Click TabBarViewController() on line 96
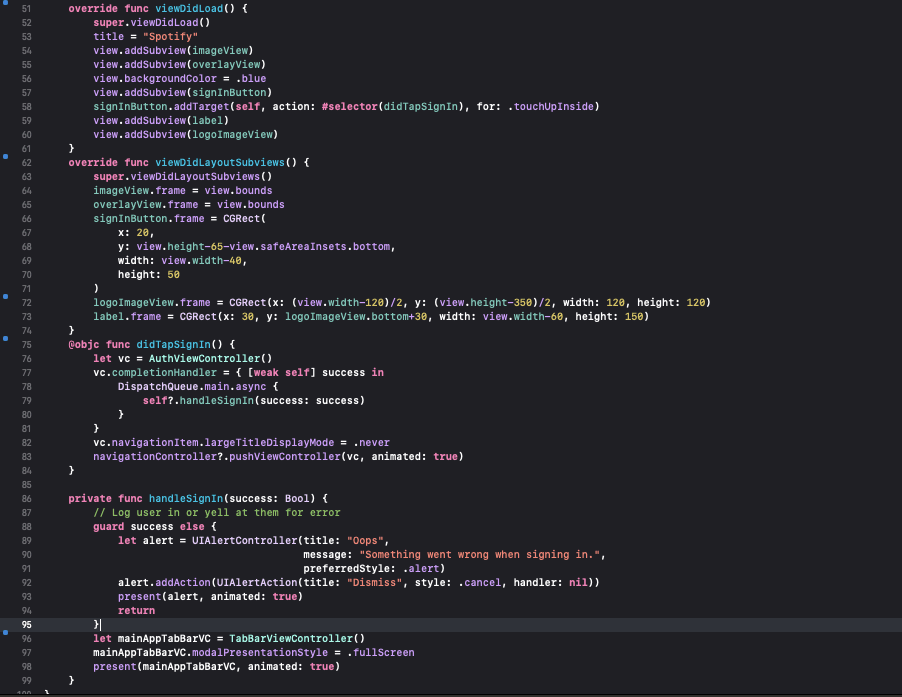This screenshot has height=697, width=902. (x=297, y=638)
